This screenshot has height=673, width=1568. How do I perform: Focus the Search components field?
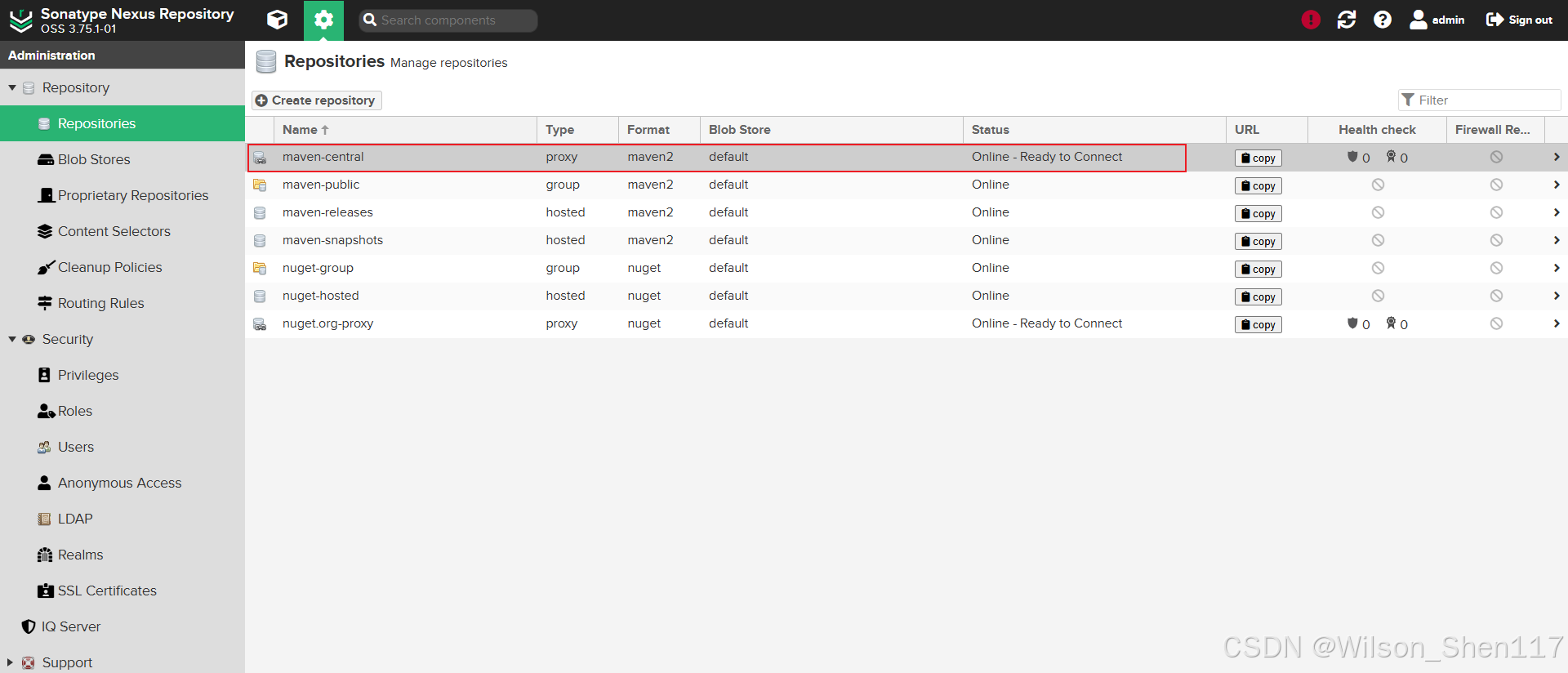point(448,20)
